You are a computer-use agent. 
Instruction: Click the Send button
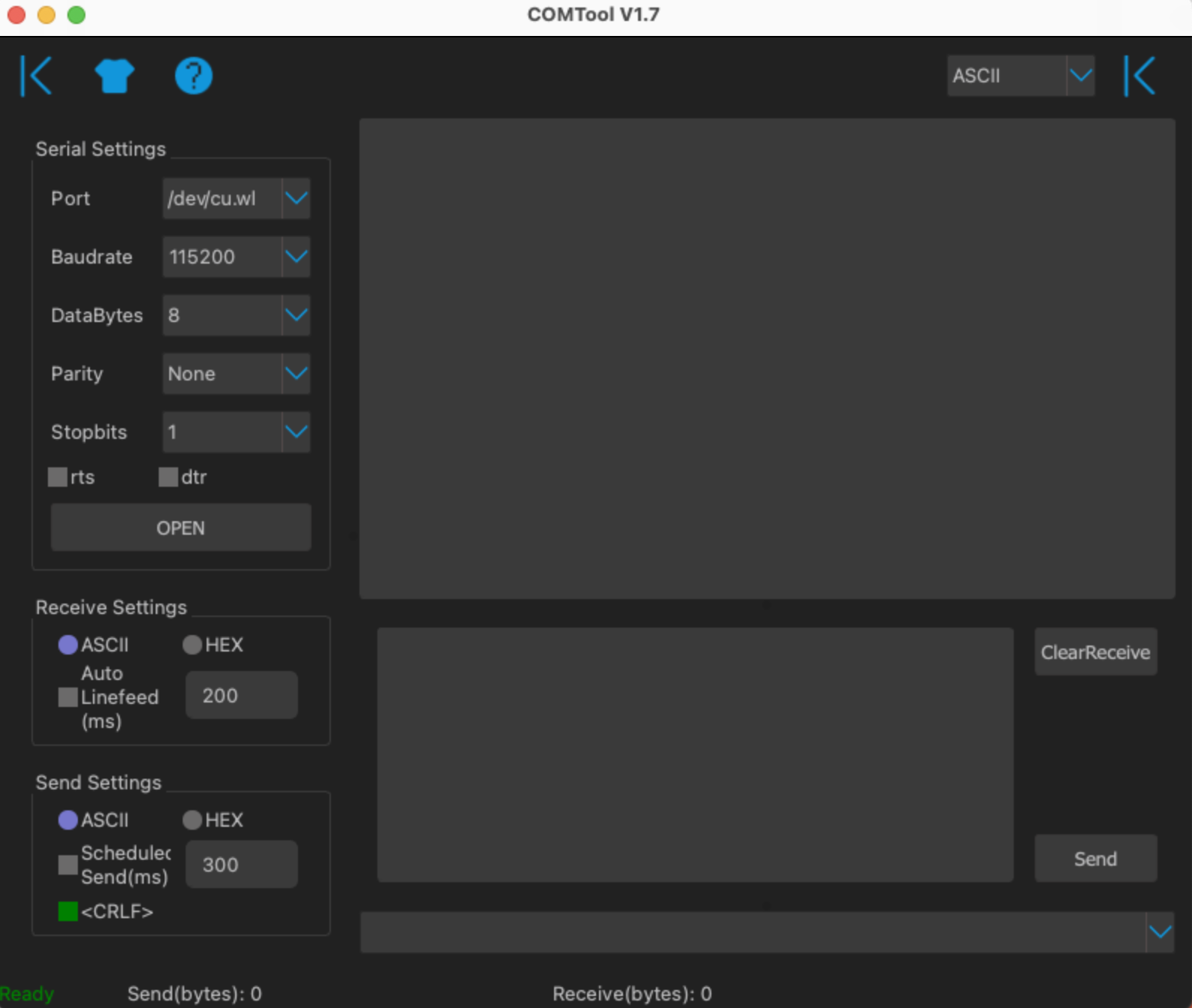1095,858
